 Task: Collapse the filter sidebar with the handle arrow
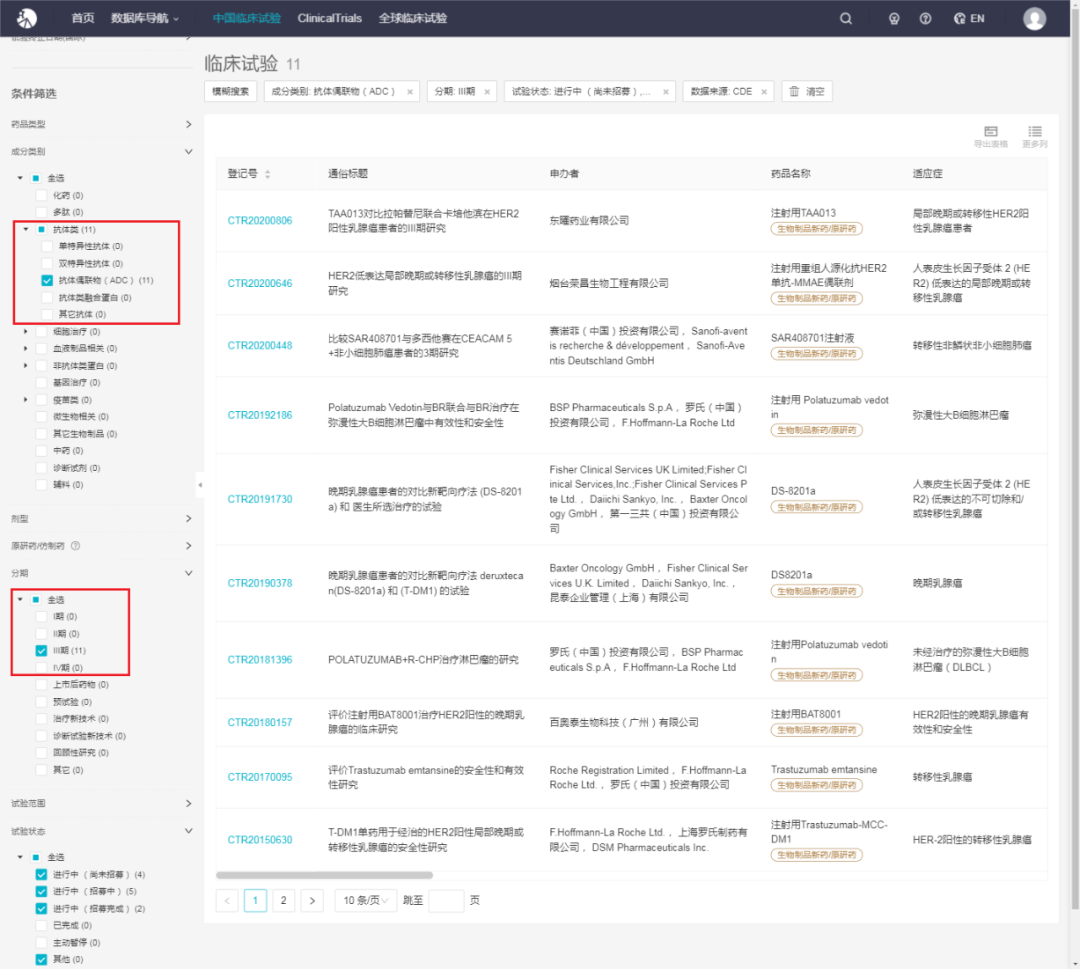(x=200, y=485)
